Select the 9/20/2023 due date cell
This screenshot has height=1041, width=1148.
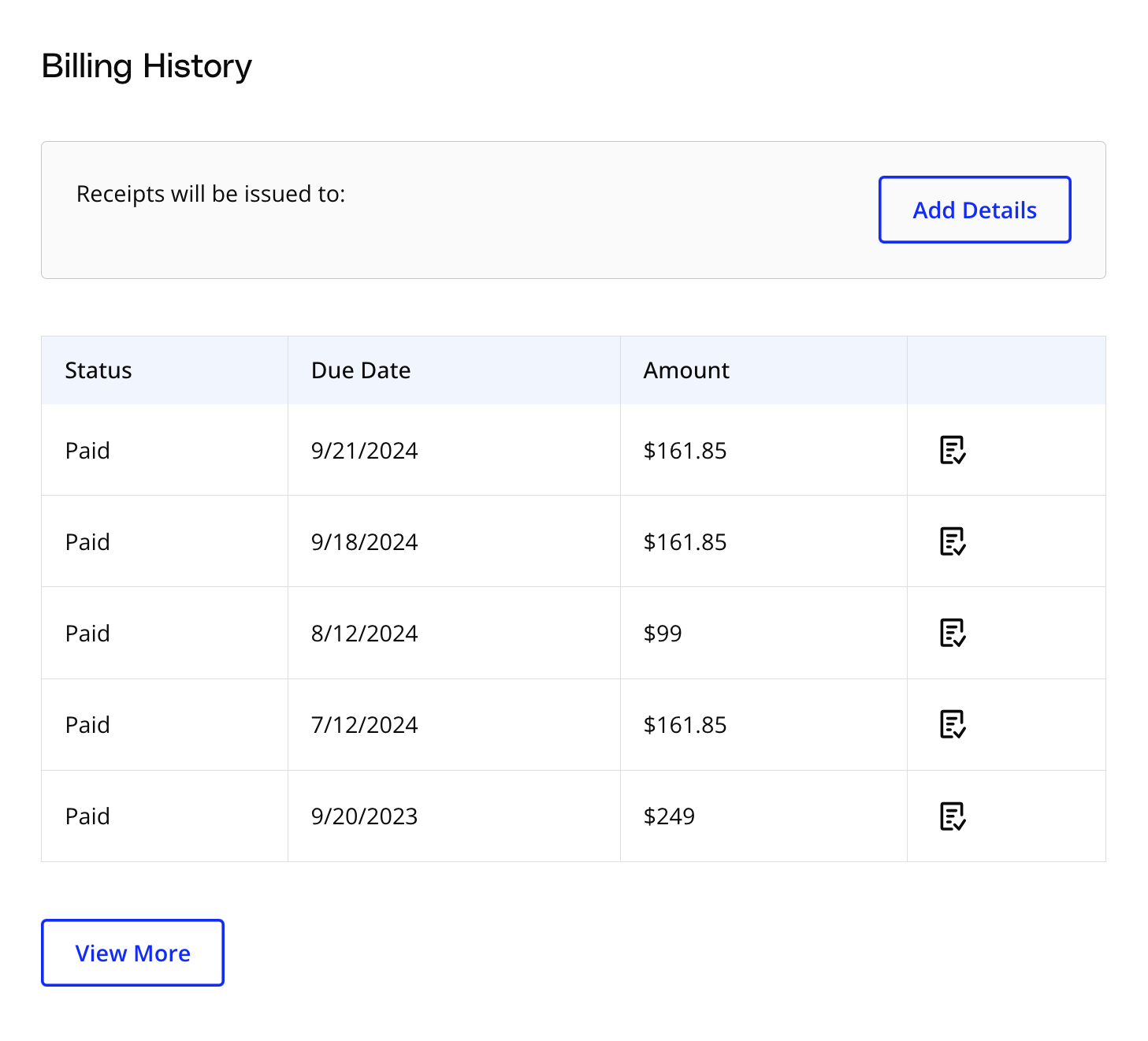click(x=364, y=816)
